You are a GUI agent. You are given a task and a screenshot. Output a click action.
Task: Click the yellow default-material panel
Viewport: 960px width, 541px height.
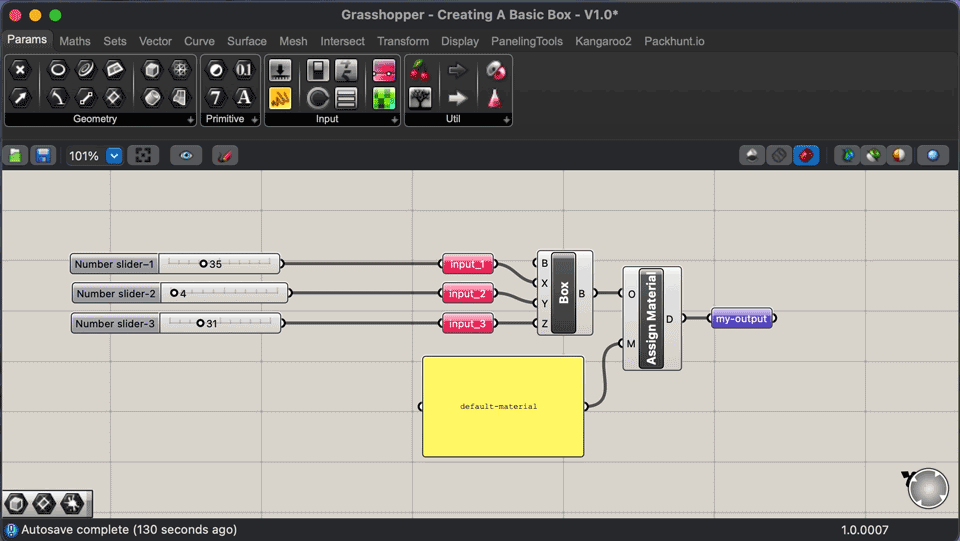[503, 406]
